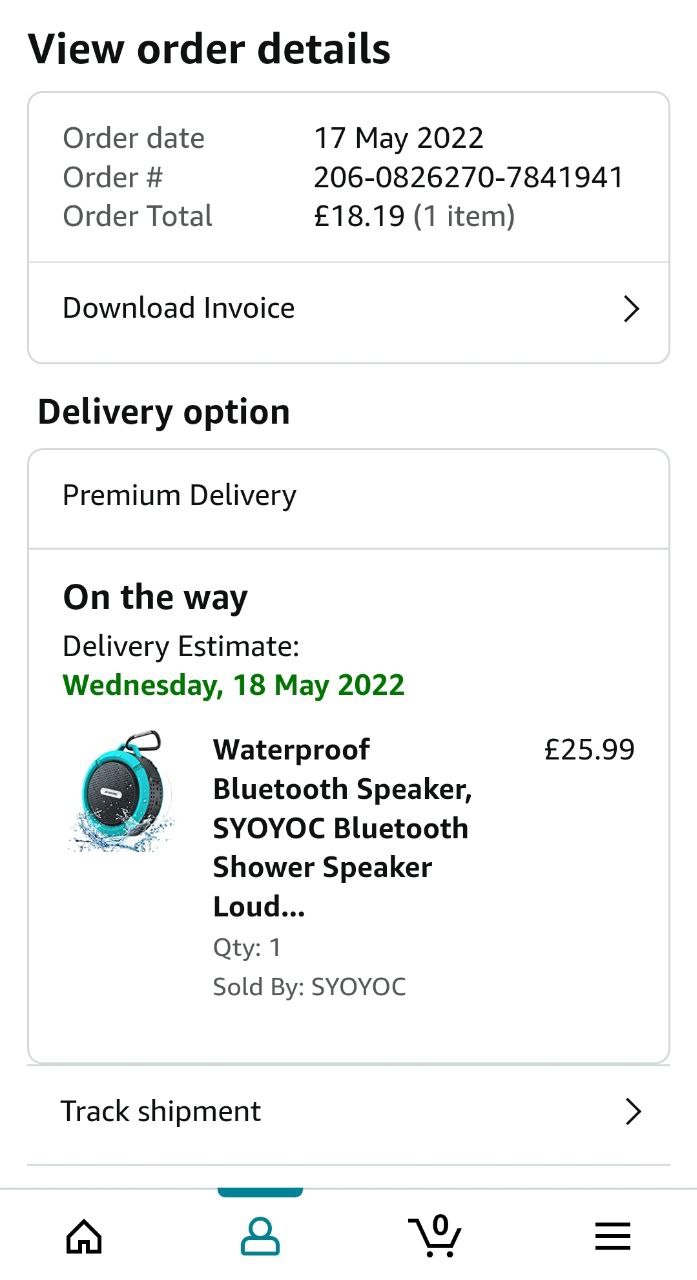Screen dimensions: 697x1280
Task: Tap the Track shipment chevron arrow
Action: pos(632,1112)
